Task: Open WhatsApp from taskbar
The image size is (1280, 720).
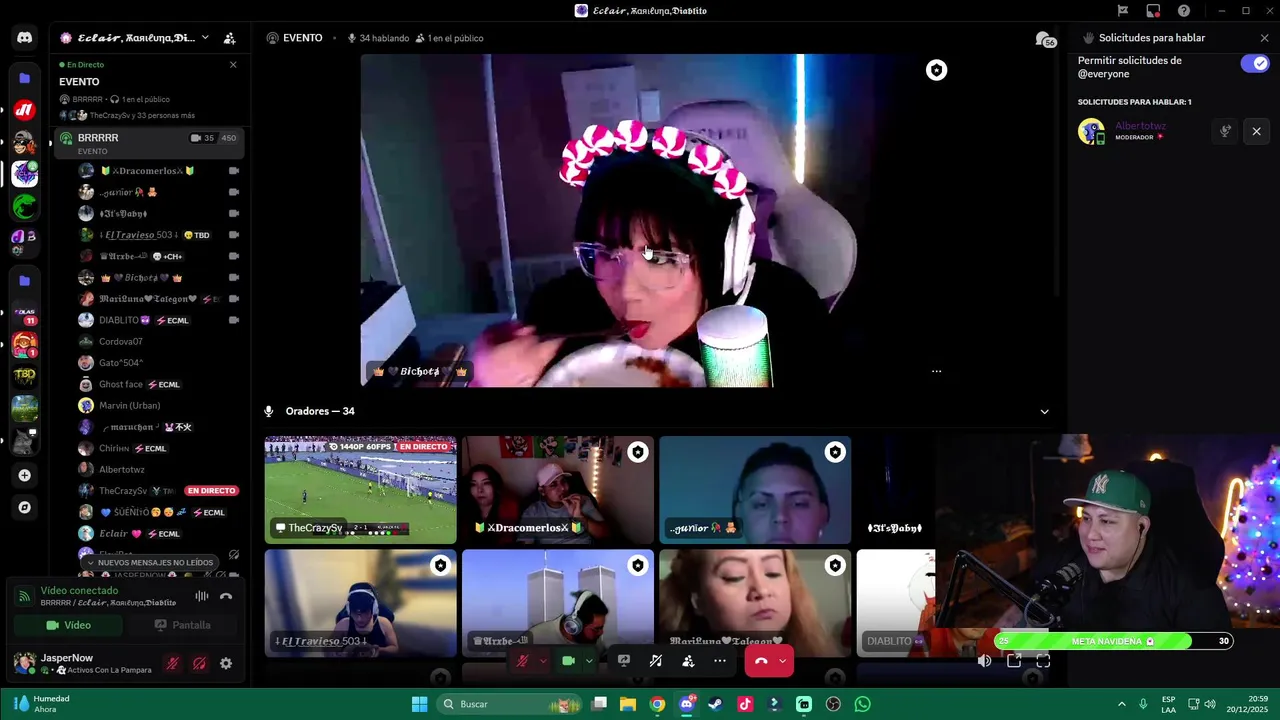Action: click(x=862, y=704)
